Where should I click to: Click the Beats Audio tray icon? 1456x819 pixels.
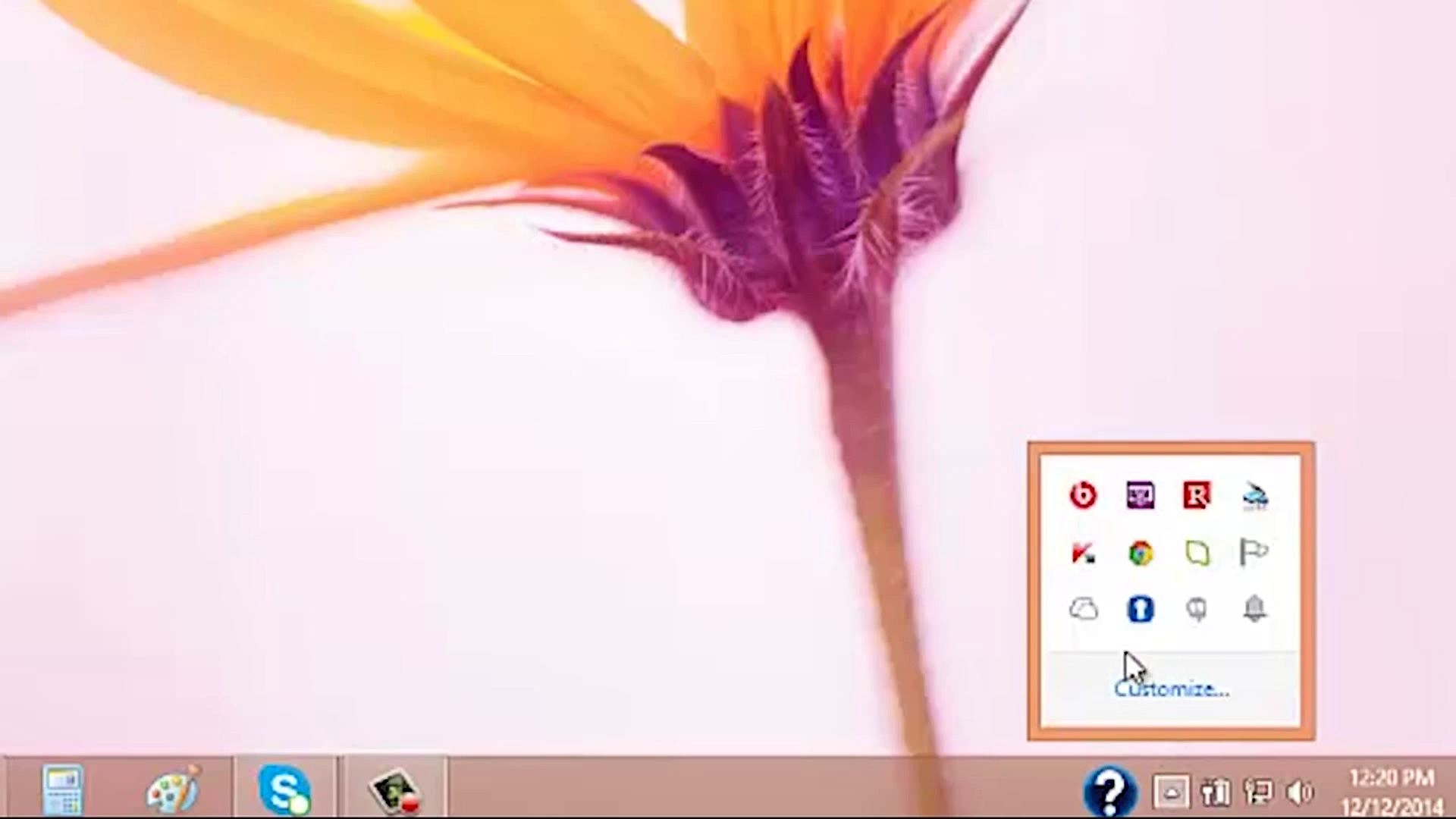click(1083, 495)
